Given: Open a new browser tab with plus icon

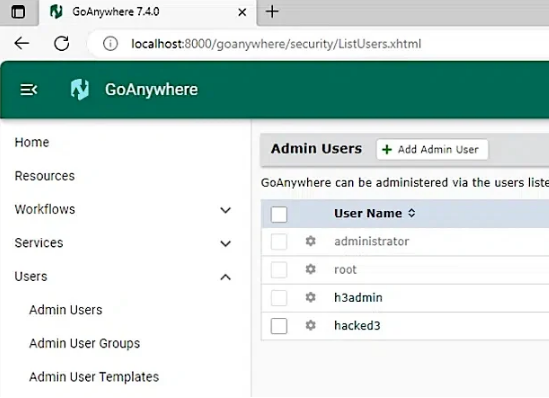Looking at the screenshot, I should pos(272,12).
